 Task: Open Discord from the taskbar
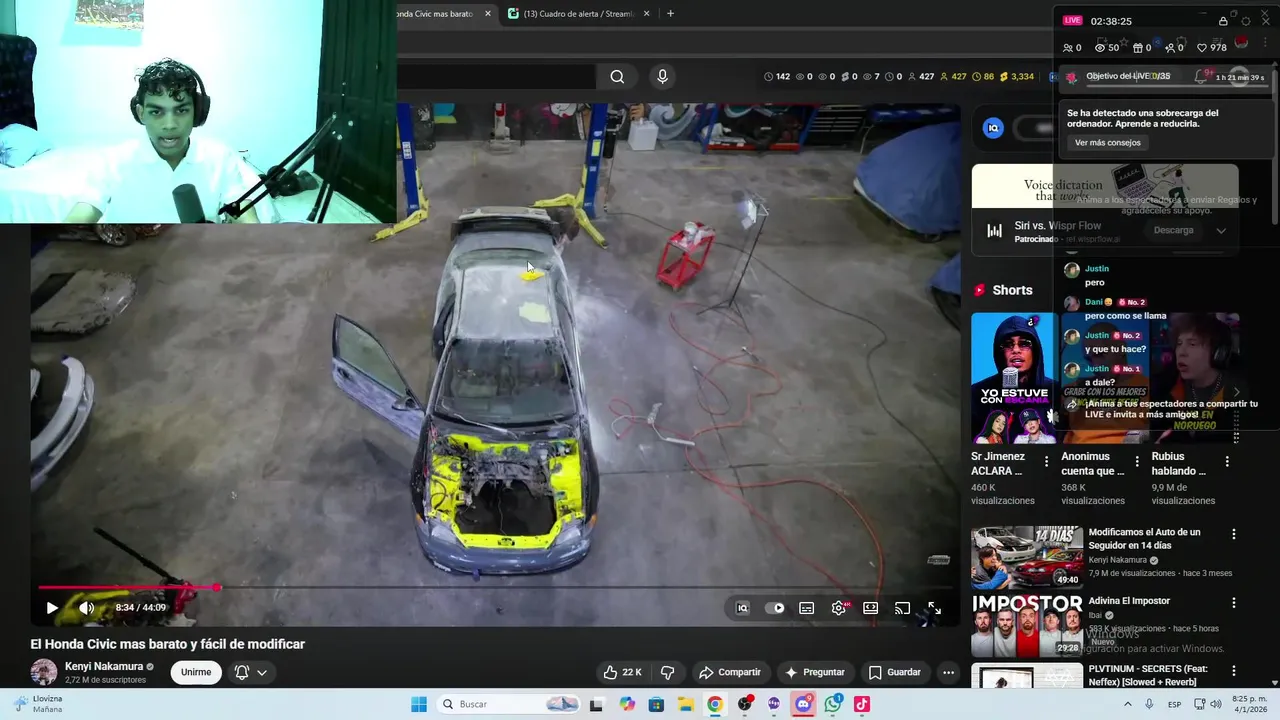click(x=803, y=704)
